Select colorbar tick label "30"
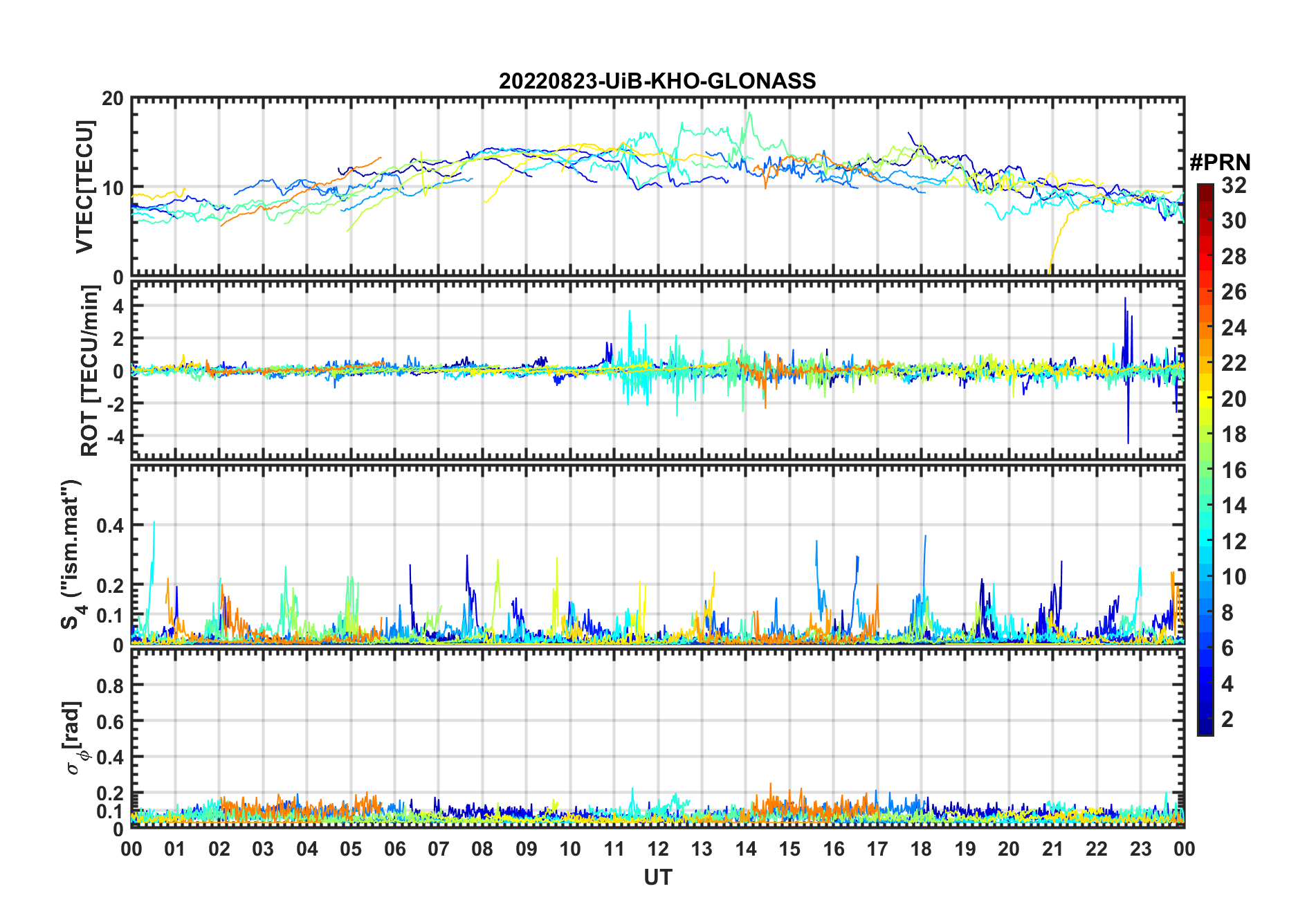 click(1234, 221)
